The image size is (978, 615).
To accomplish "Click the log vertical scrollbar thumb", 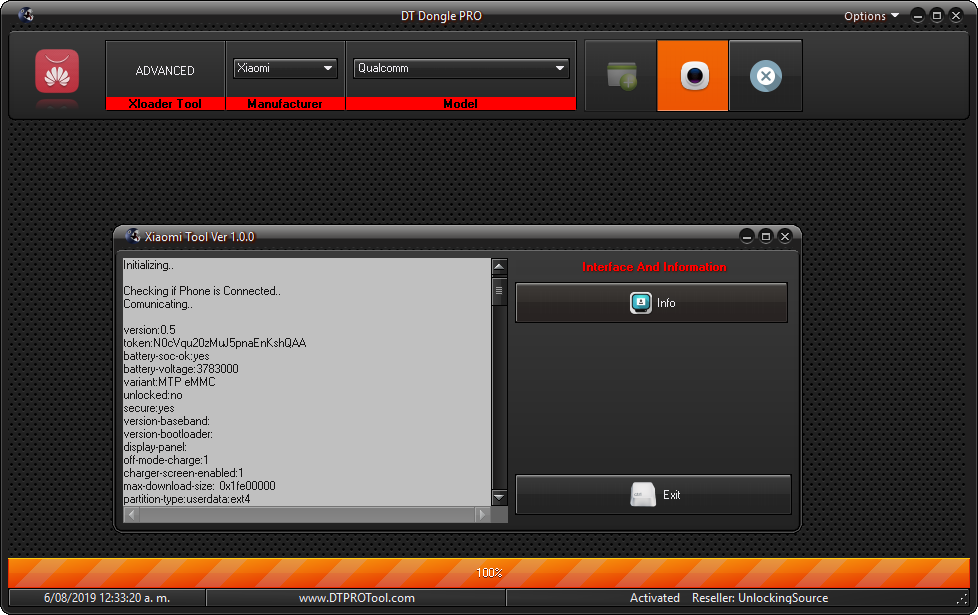I will [499, 291].
